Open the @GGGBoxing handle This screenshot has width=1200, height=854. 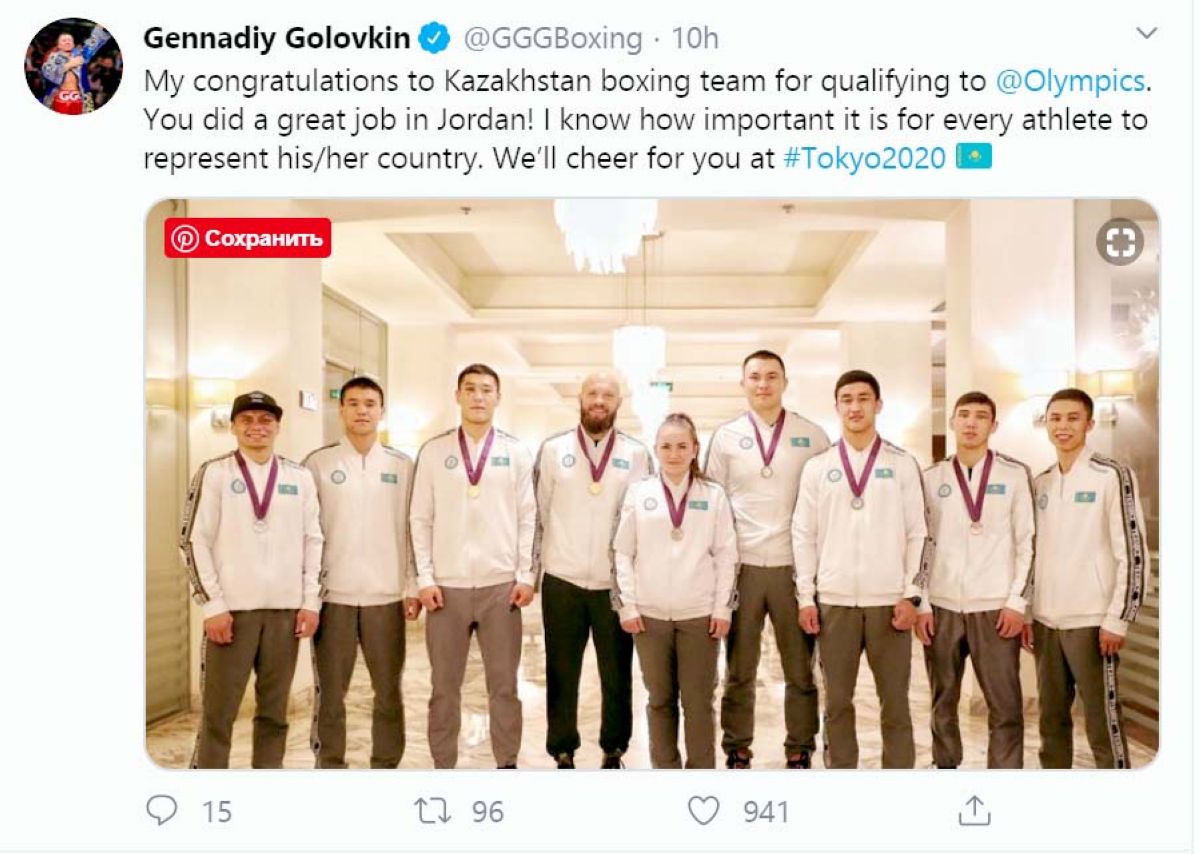click(x=551, y=39)
